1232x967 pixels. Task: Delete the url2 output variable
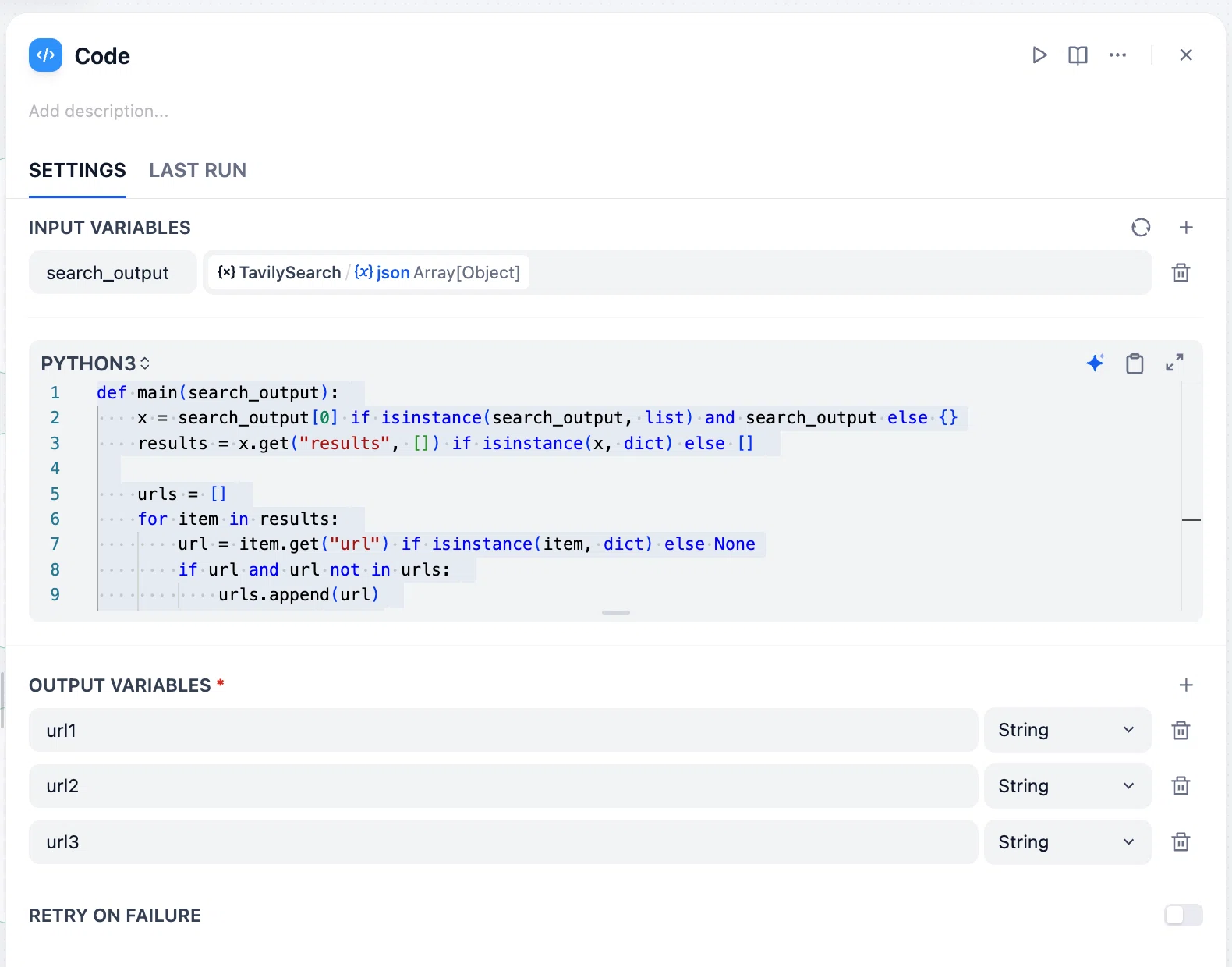click(x=1181, y=786)
